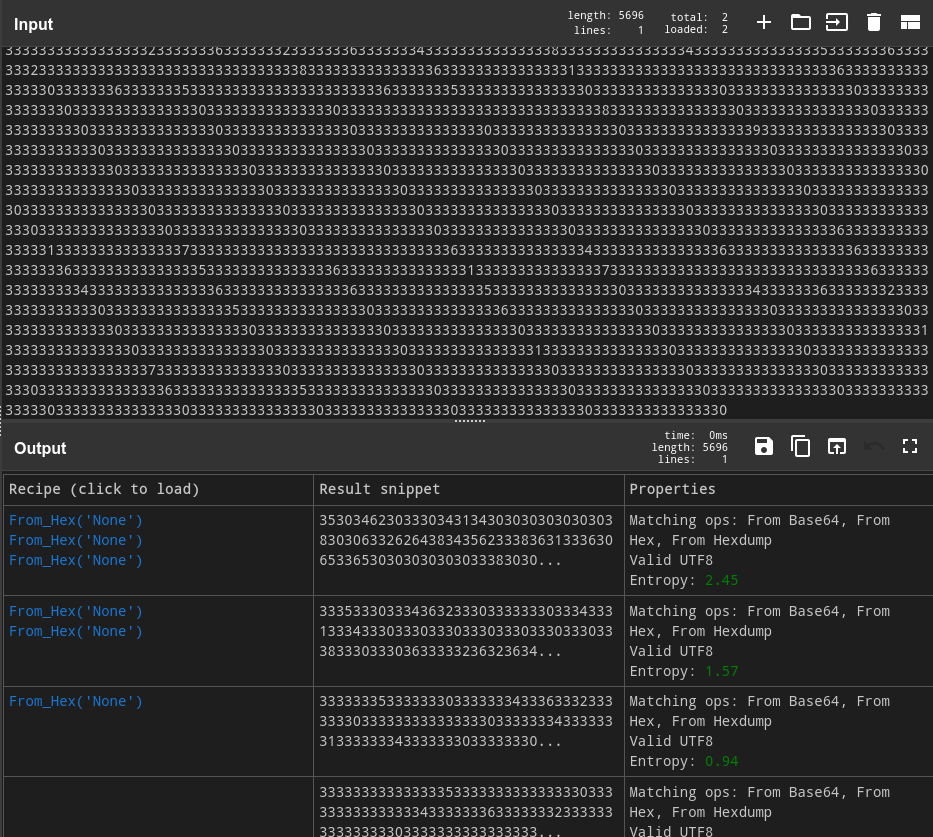Open a folder as input
This screenshot has width=933, height=837.
point(800,22)
